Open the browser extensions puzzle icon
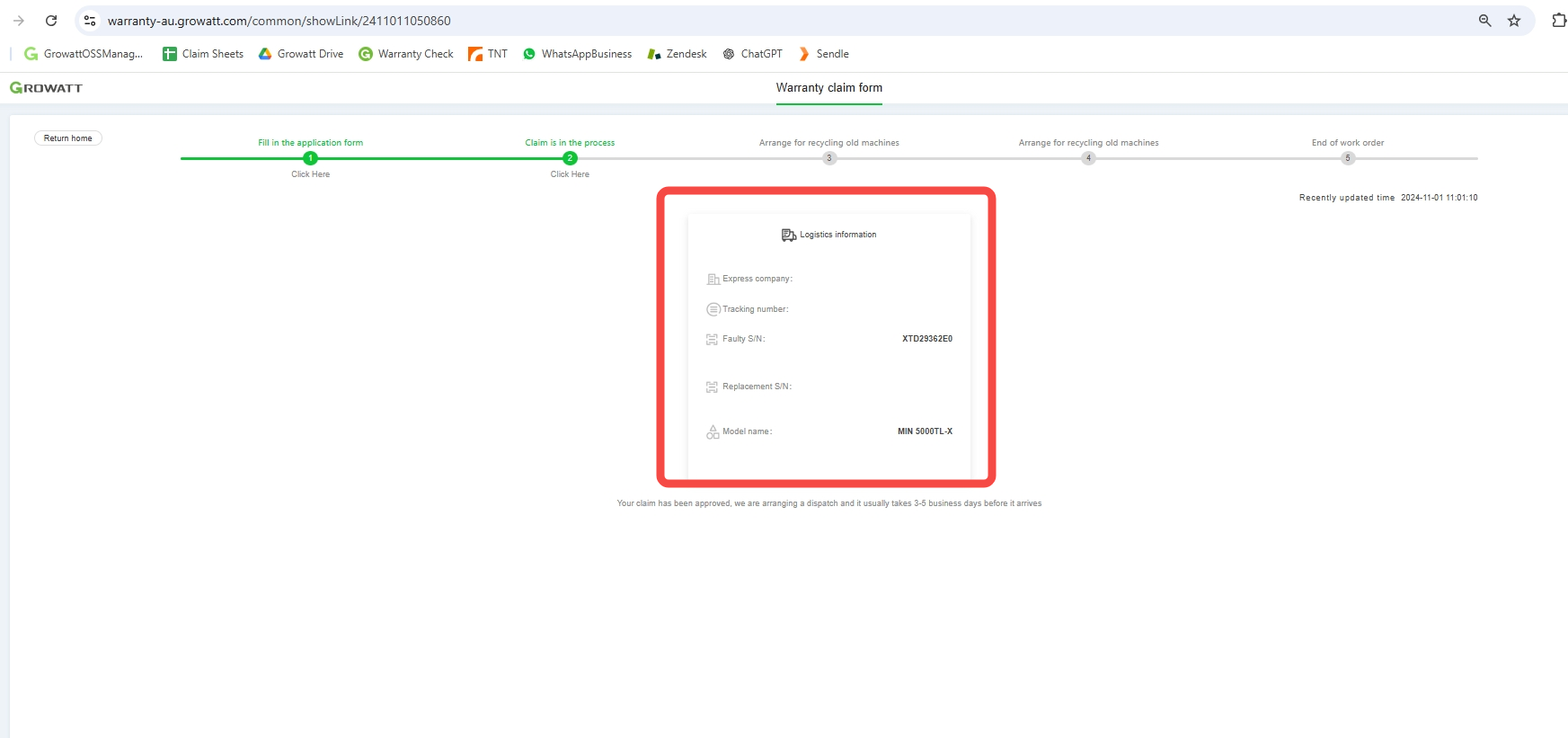This screenshot has width=1568, height=738. coord(1558,21)
